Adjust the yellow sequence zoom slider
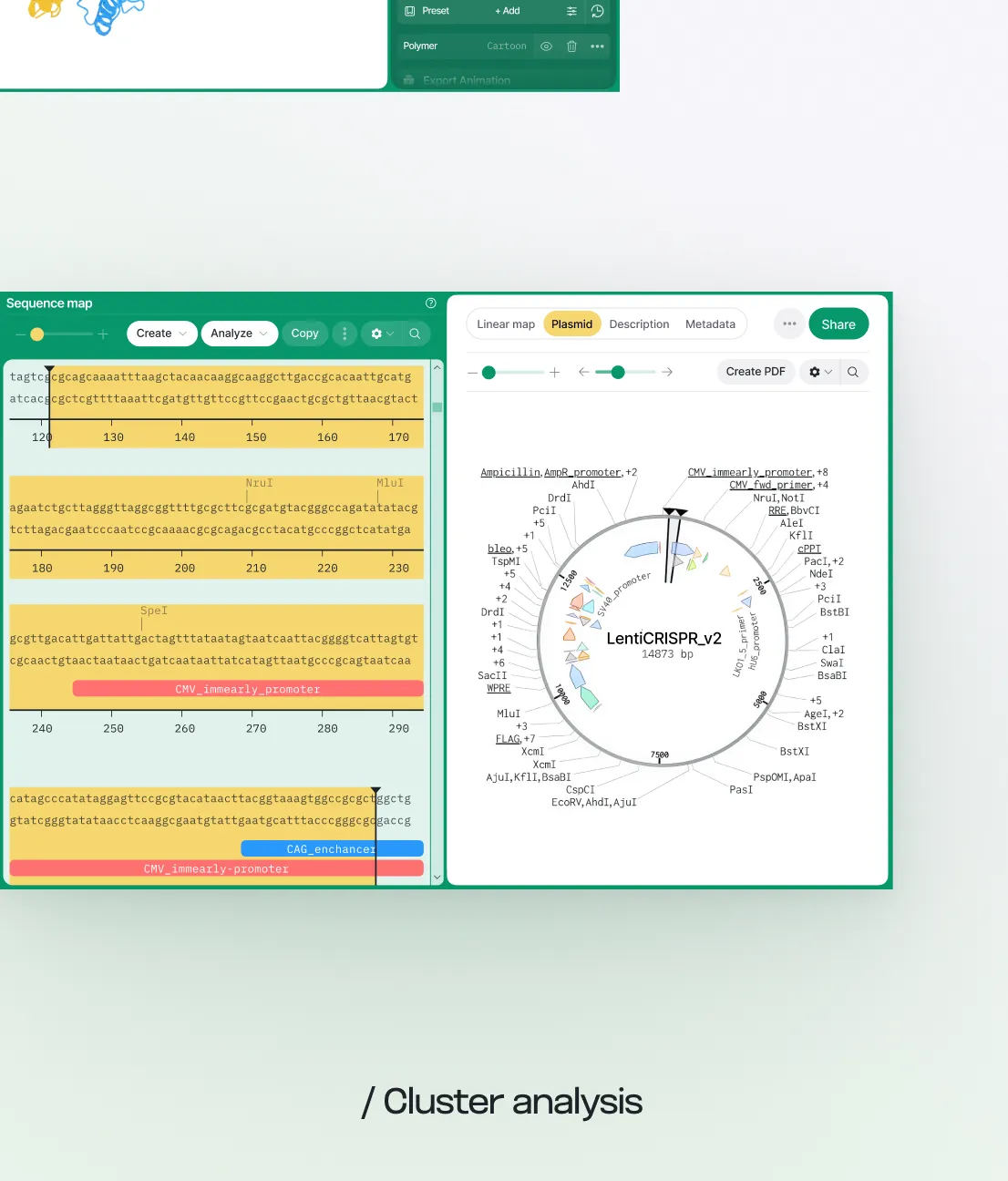This screenshot has width=1008, height=1181. [37, 334]
